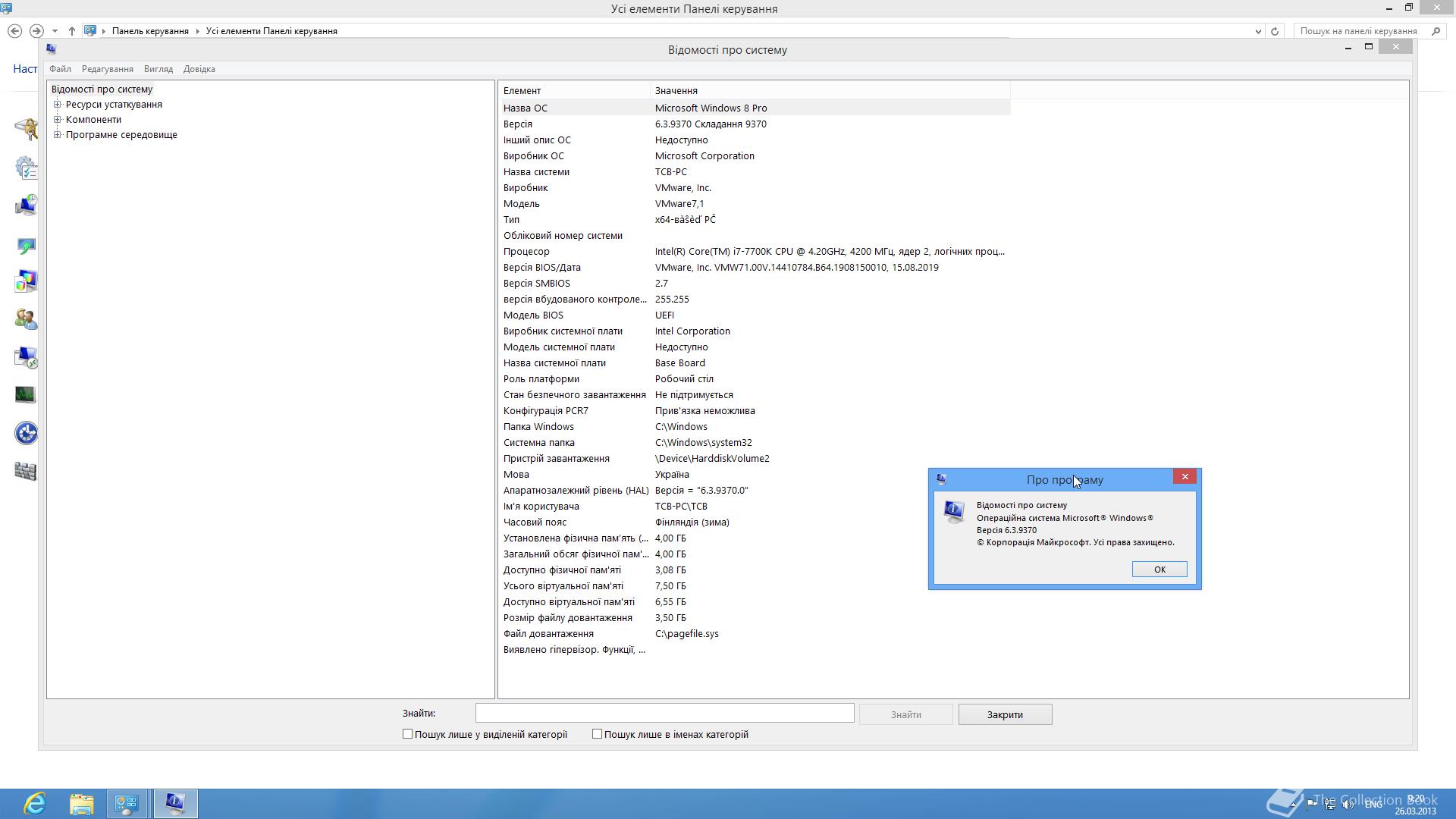Open the 'Редагування' menu
The width and height of the screenshot is (1456, 819).
click(108, 69)
